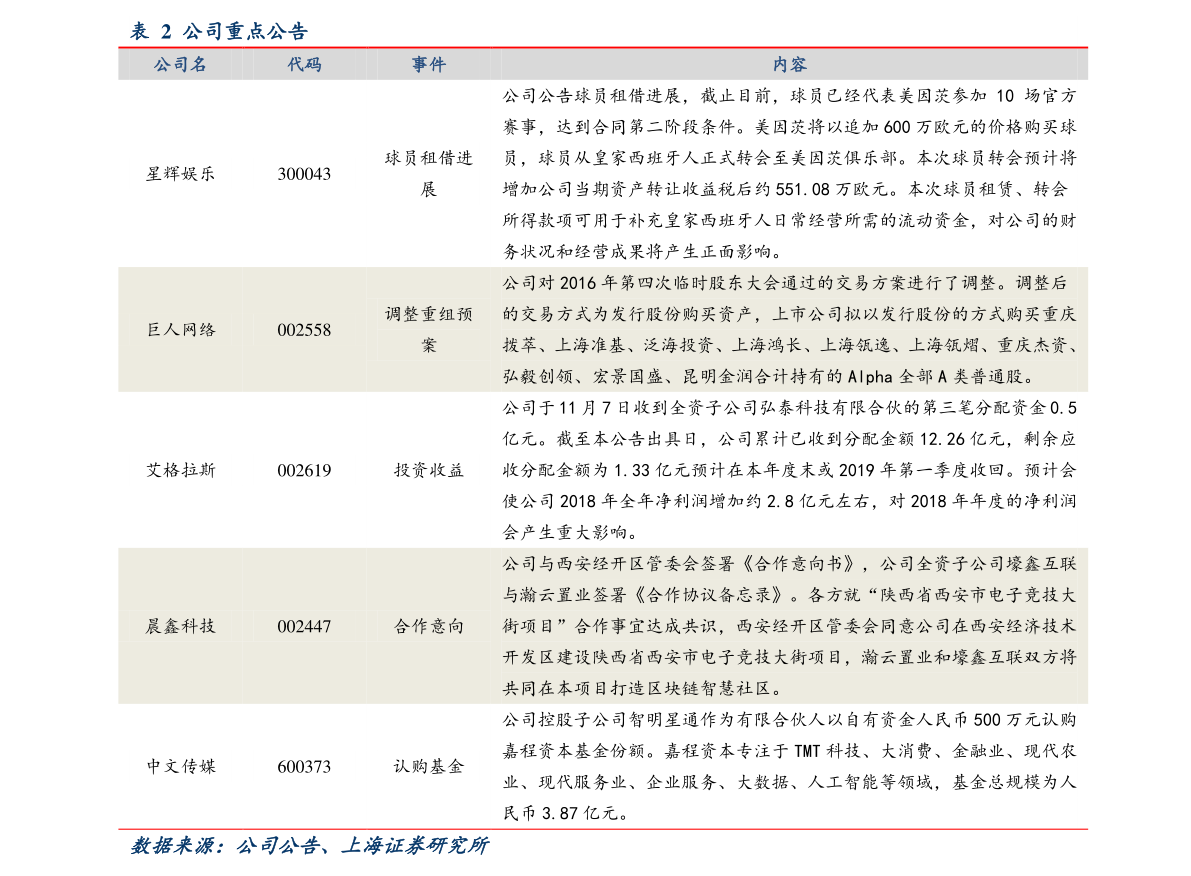Select the '事件' column header

[x=429, y=65]
